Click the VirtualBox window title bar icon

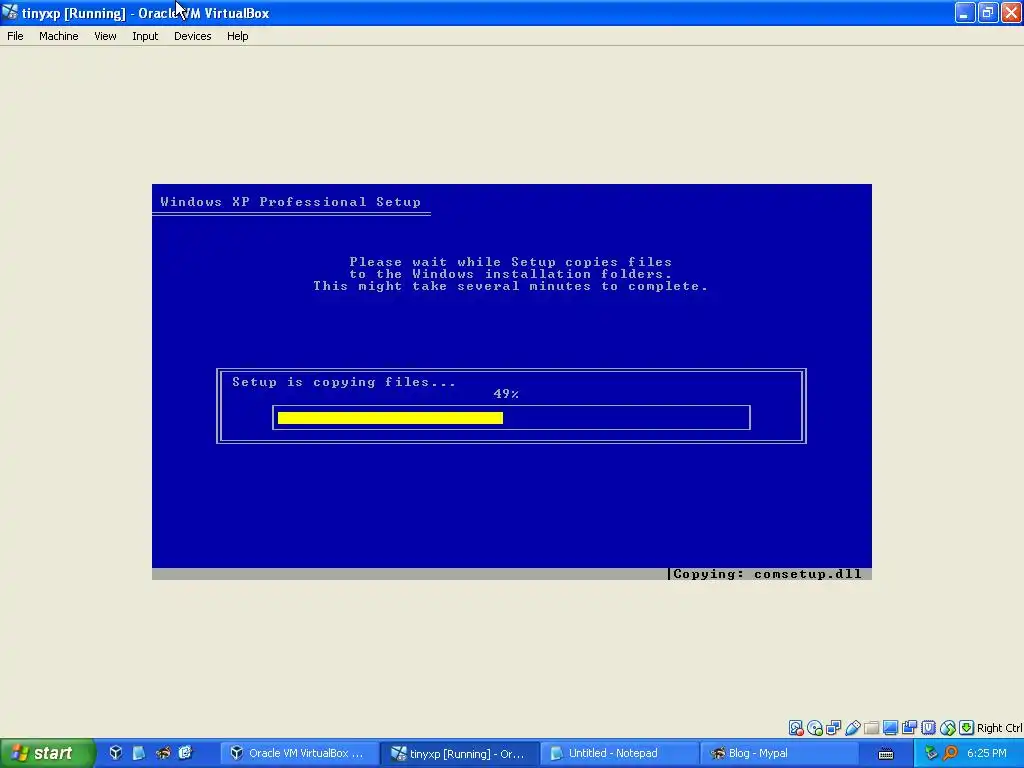10,12
